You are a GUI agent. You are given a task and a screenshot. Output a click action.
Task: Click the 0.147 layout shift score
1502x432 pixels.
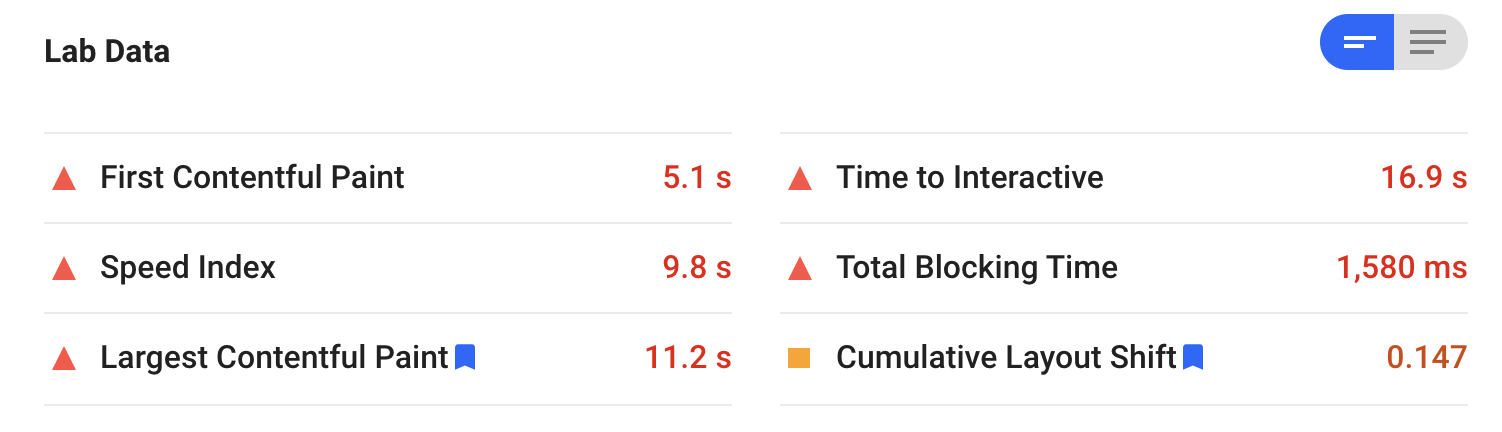click(1427, 358)
